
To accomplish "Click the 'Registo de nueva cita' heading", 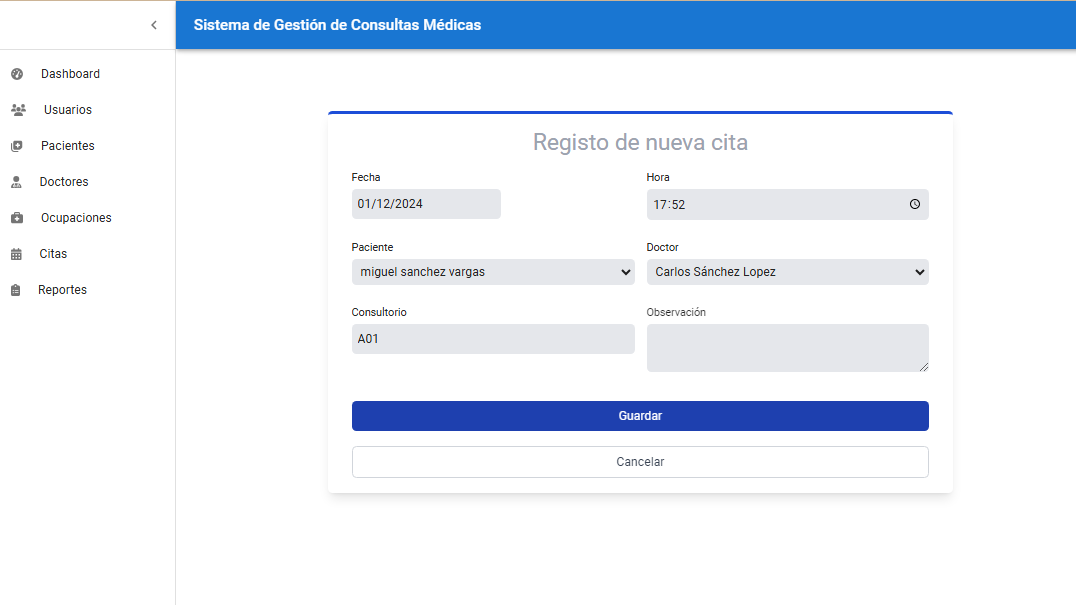I will tap(640, 143).
